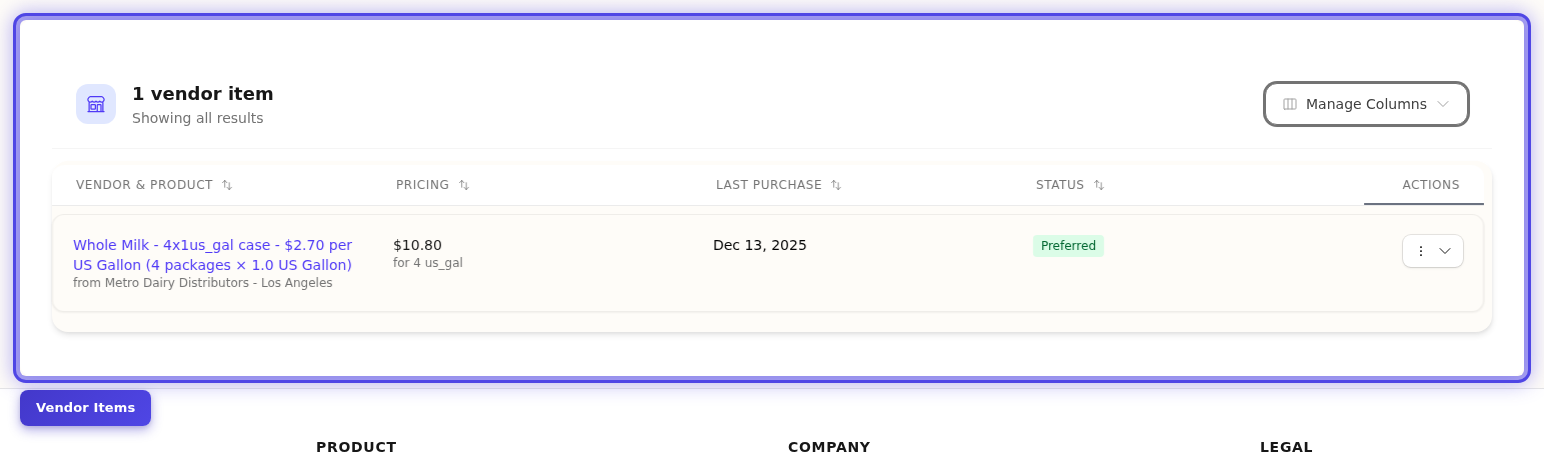Viewport: 1544px width, 466px height.
Task: Sort by the Pricing column header
Action: coord(422,185)
